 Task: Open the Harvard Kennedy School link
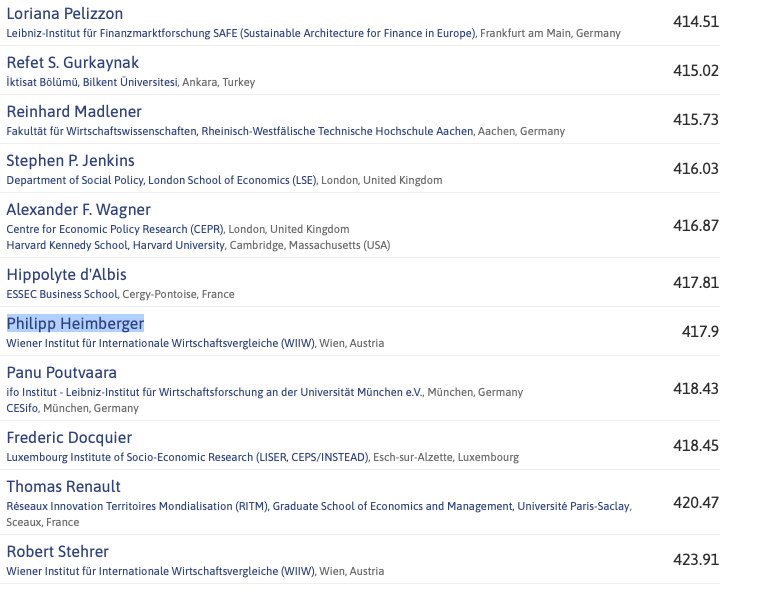(116, 245)
